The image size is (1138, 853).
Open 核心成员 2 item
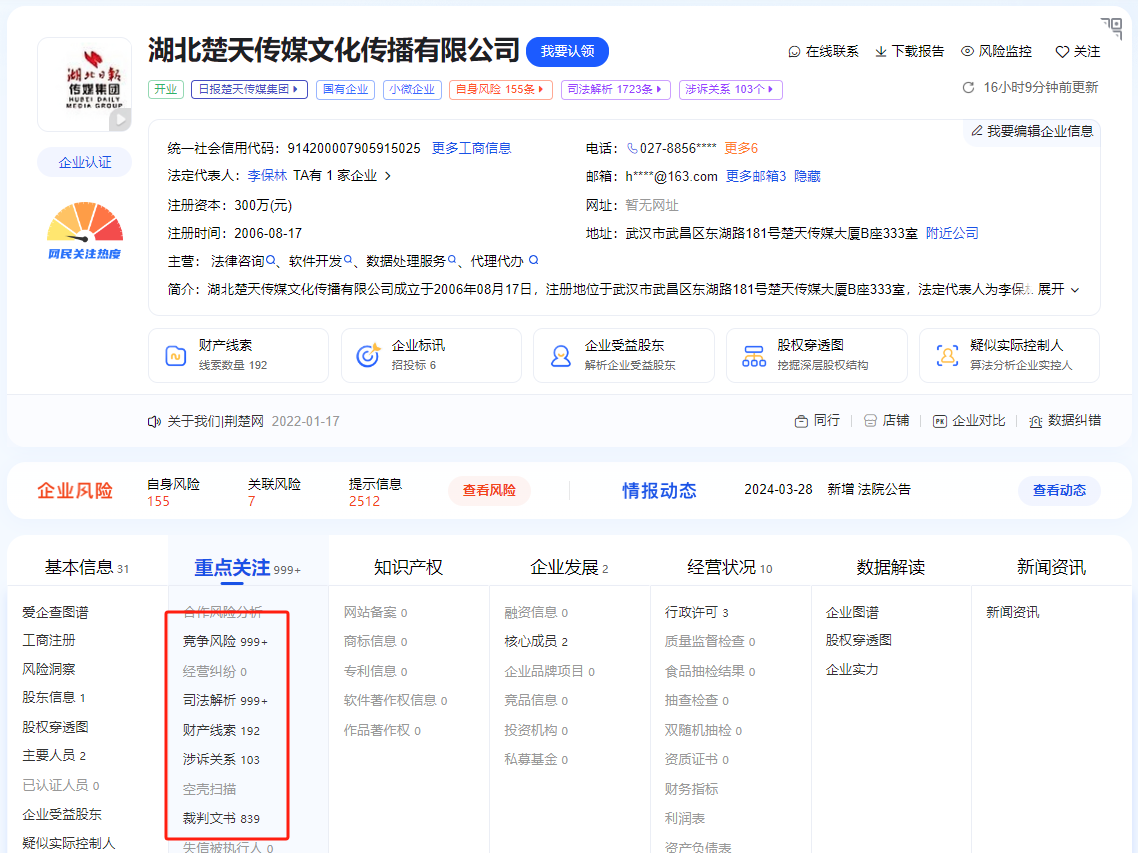(x=536, y=642)
